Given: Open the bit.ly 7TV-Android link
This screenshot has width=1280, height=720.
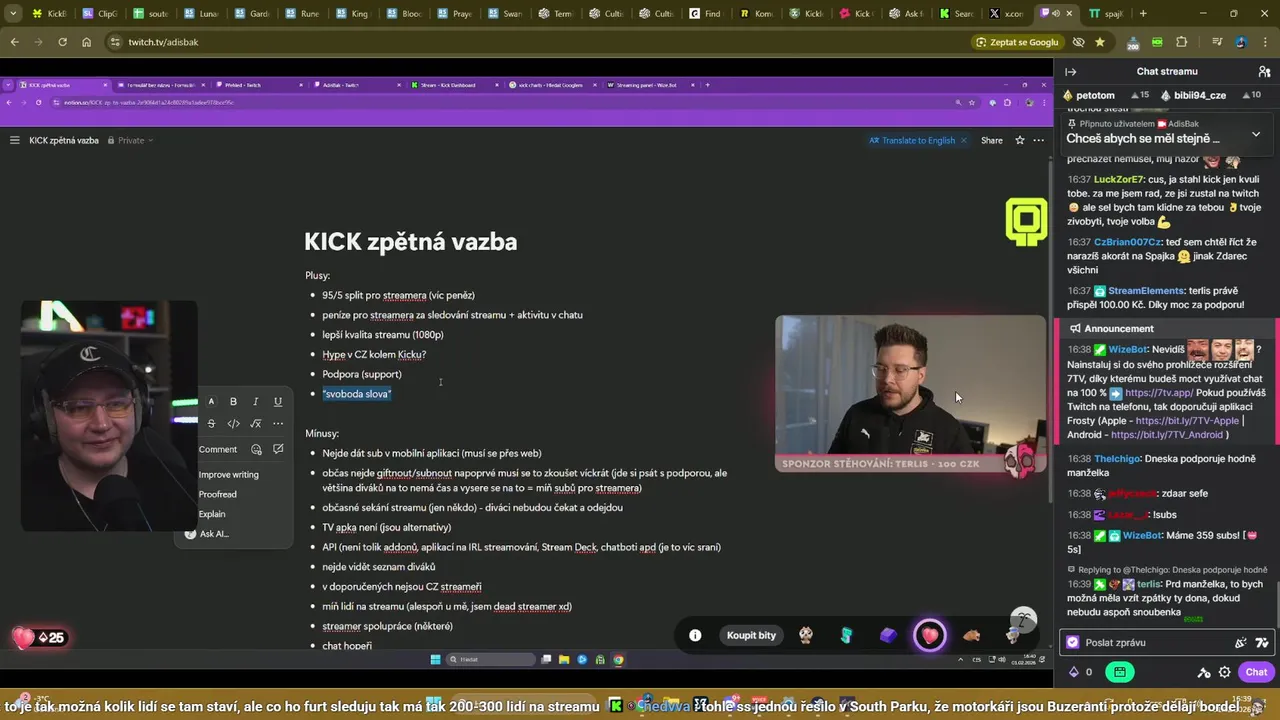Looking at the screenshot, I should [1168, 435].
